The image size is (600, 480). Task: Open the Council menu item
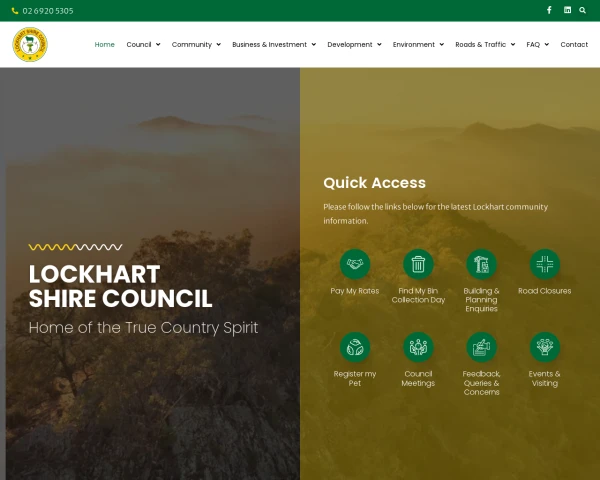point(139,44)
